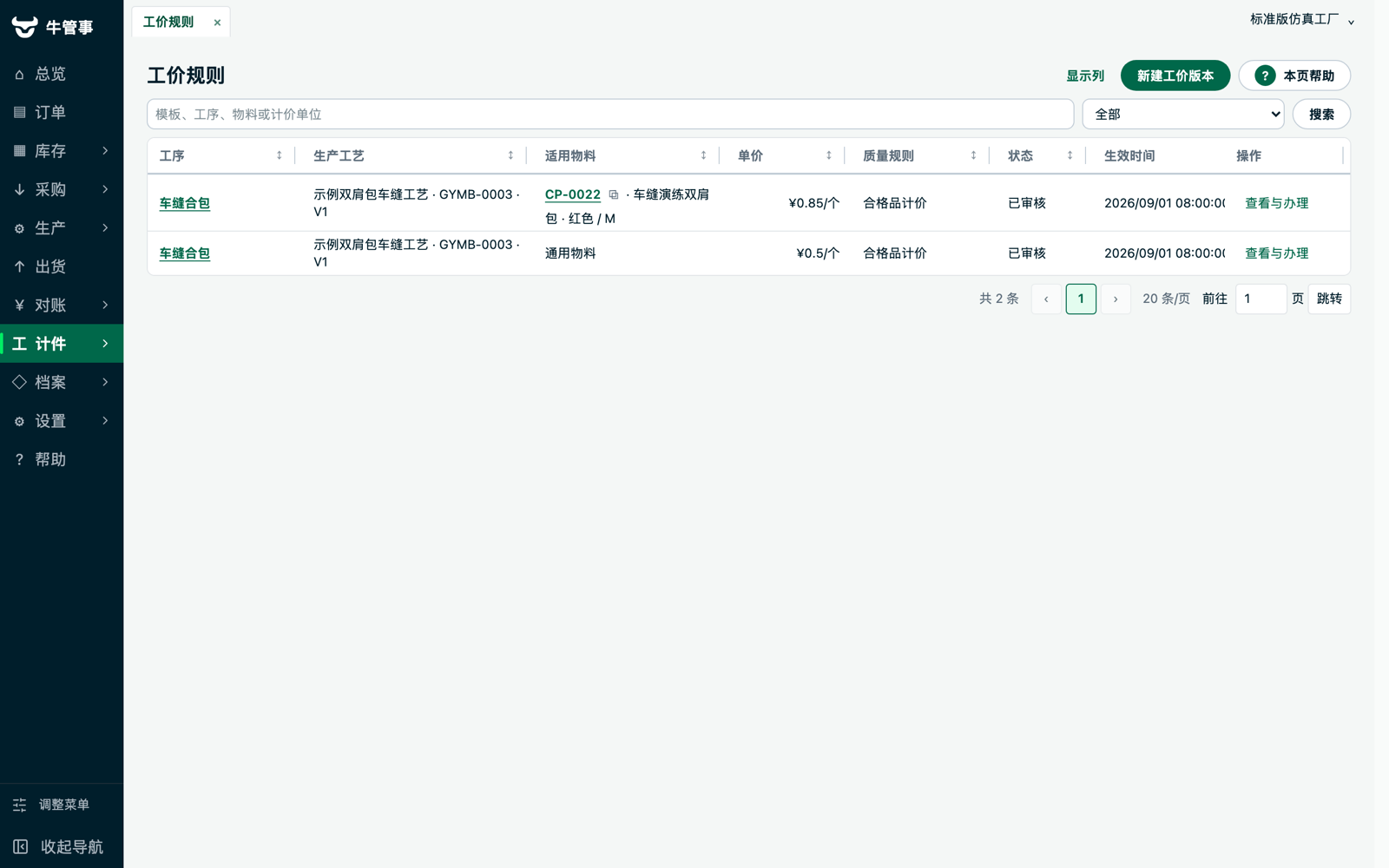Sort table by 工序 column sort icon
Viewport: 1389px width, 868px height.
279,155
